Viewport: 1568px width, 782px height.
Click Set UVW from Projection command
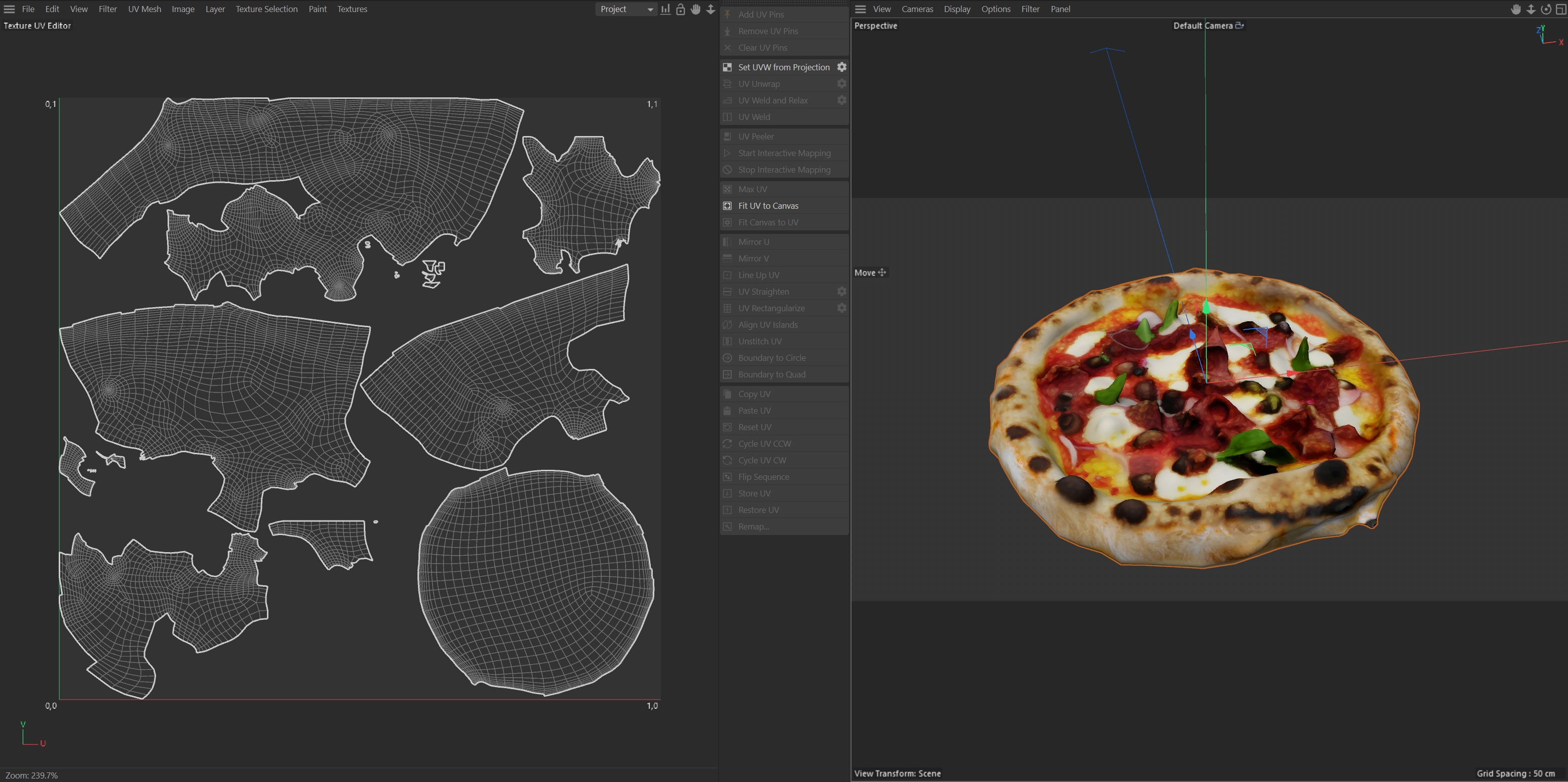tap(783, 67)
